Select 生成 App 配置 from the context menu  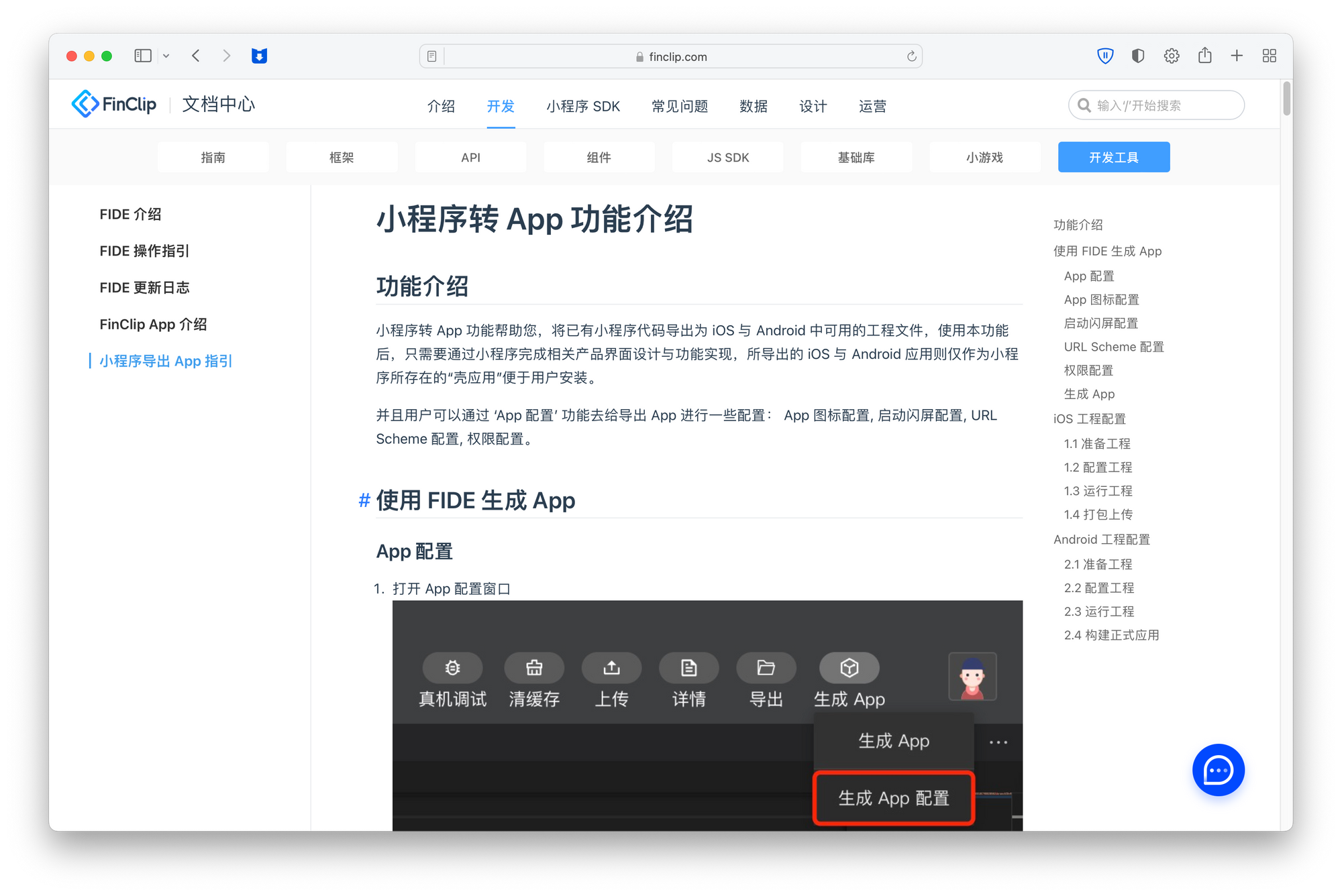(893, 798)
